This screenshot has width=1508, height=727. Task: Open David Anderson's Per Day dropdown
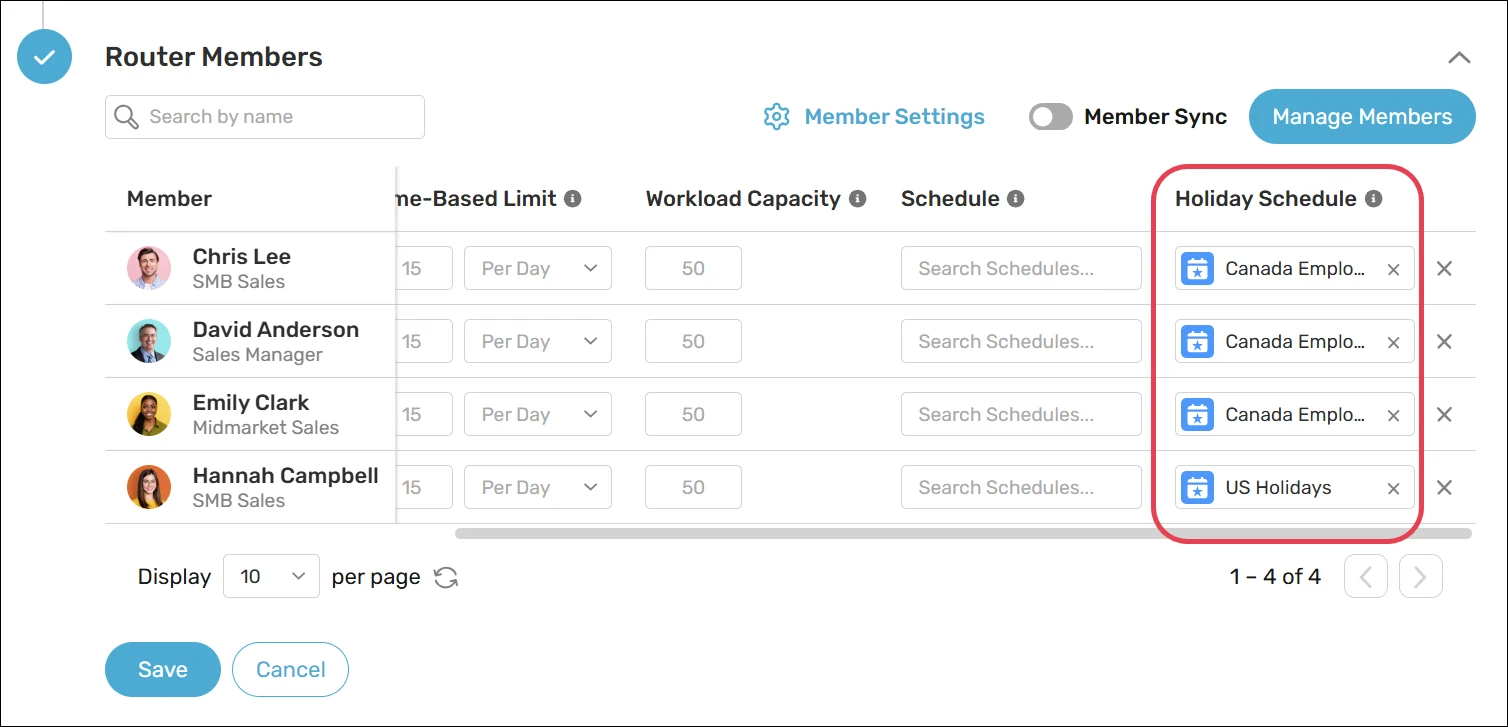click(x=538, y=341)
